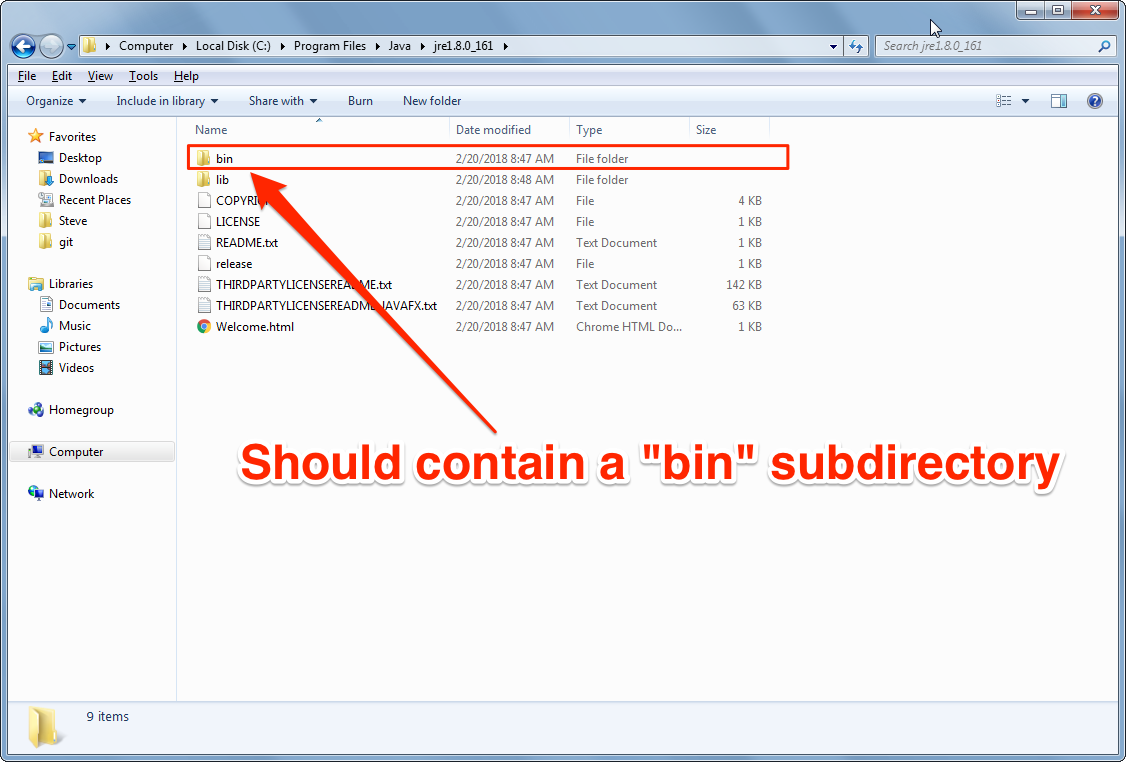
Task: Click 2/20/2018 8:48 AM date for lib
Action: (504, 180)
